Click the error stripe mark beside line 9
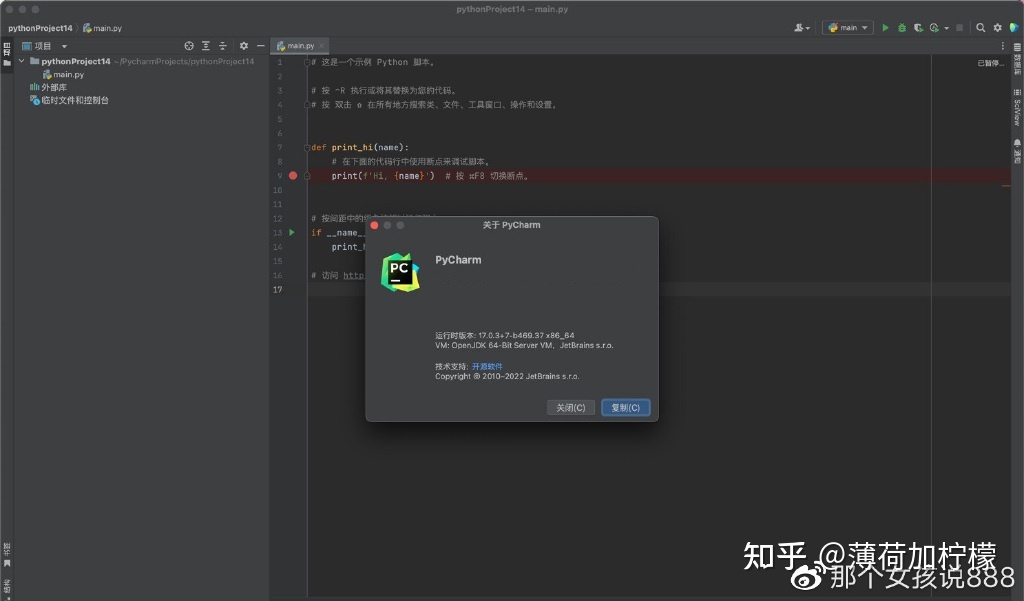 [x=1006, y=186]
